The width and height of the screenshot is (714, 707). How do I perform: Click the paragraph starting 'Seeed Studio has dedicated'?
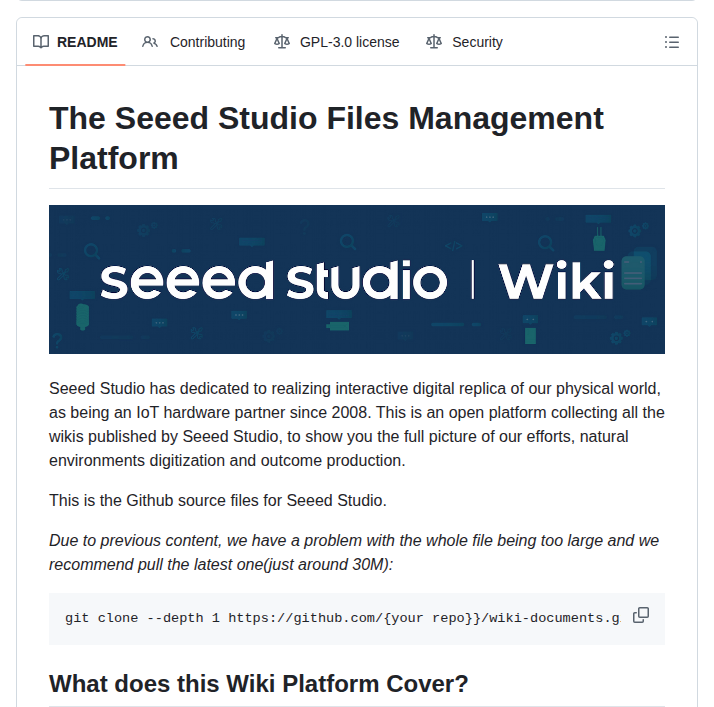pyautogui.click(x=357, y=424)
